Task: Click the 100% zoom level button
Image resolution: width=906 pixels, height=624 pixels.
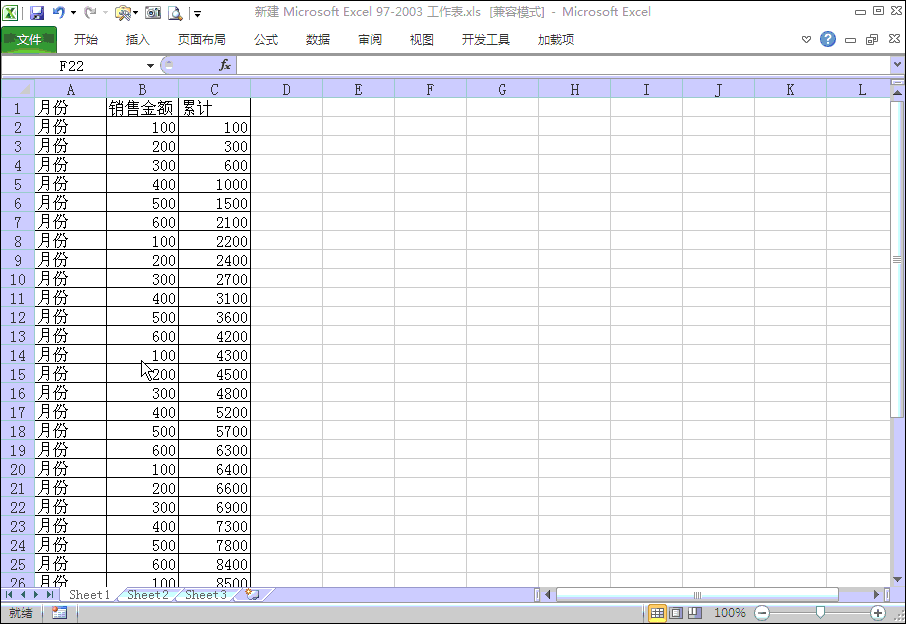Action: pos(730,613)
